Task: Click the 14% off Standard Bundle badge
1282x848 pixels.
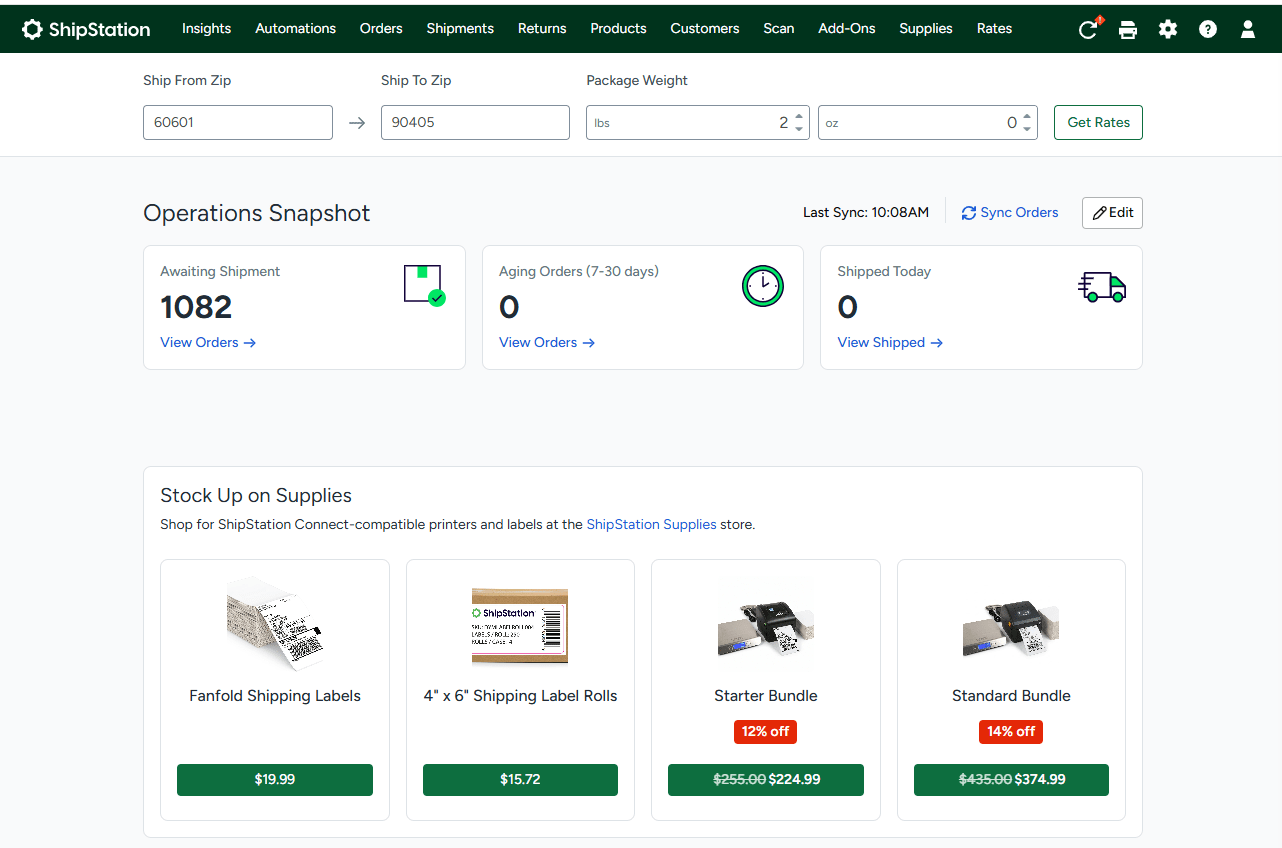Action: tap(1011, 731)
